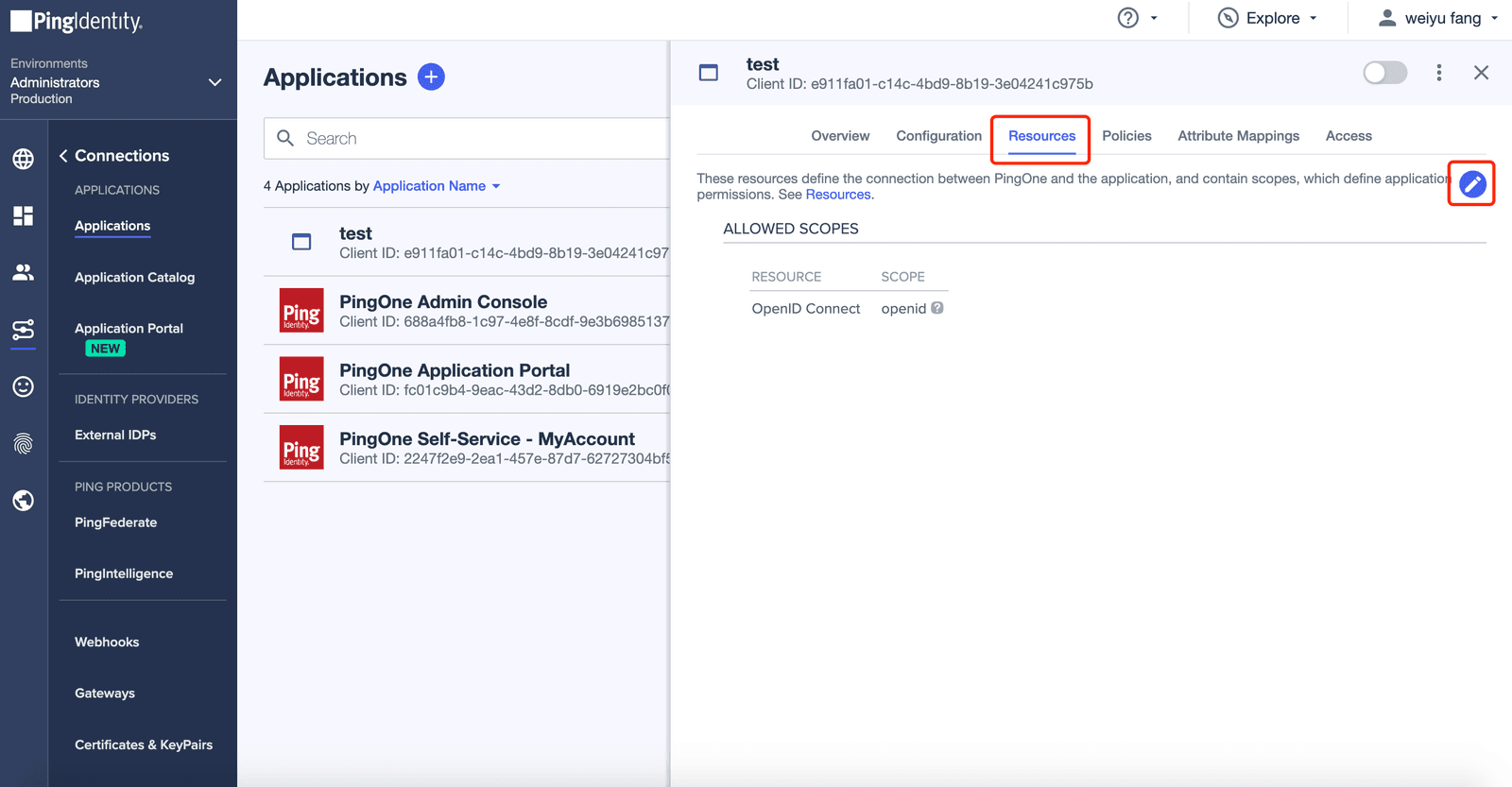Switch to the Configuration tab
The image size is (1512, 787).
[938, 136]
